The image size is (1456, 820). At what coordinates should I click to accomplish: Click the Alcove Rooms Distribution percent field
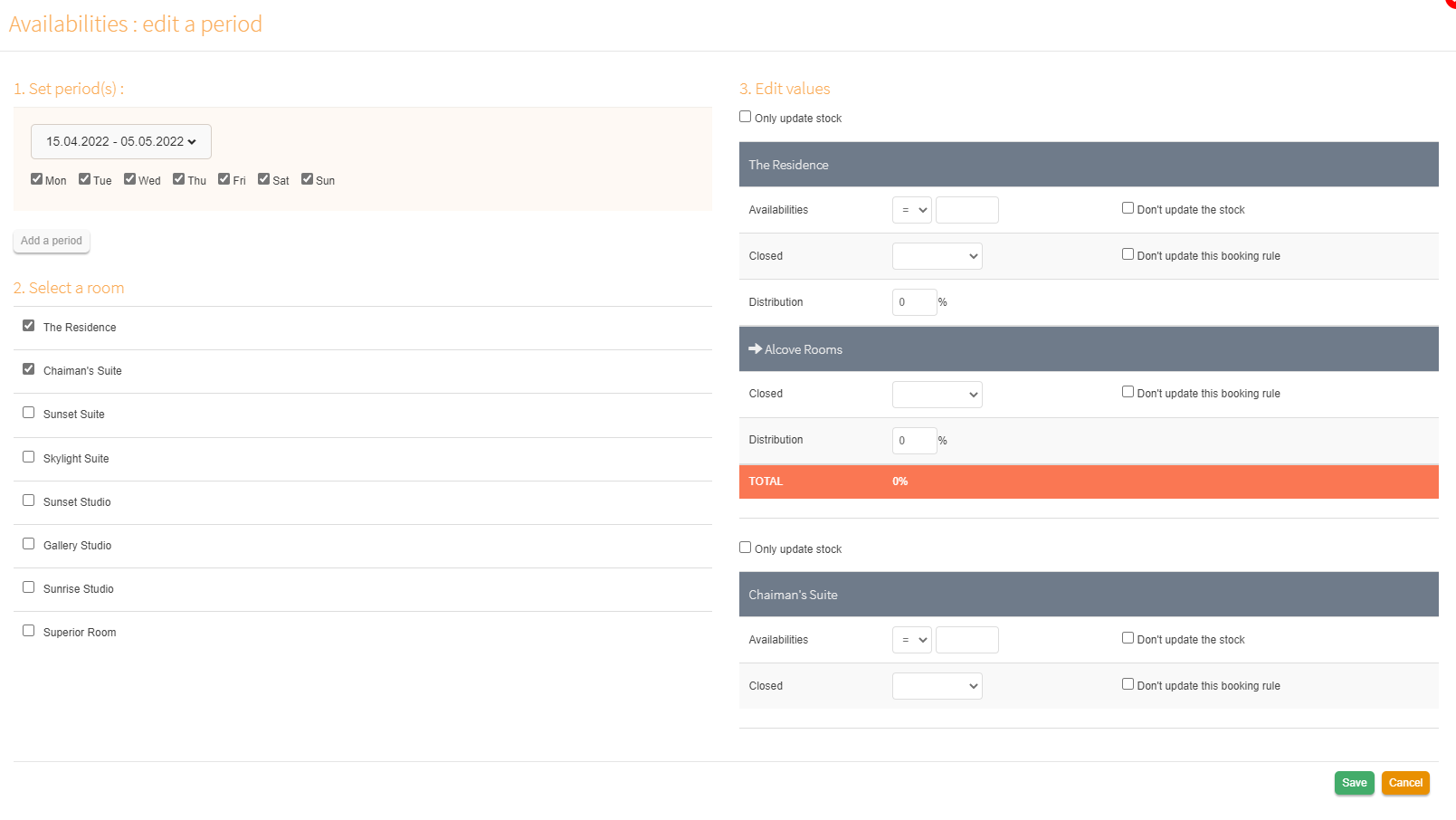(914, 441)
